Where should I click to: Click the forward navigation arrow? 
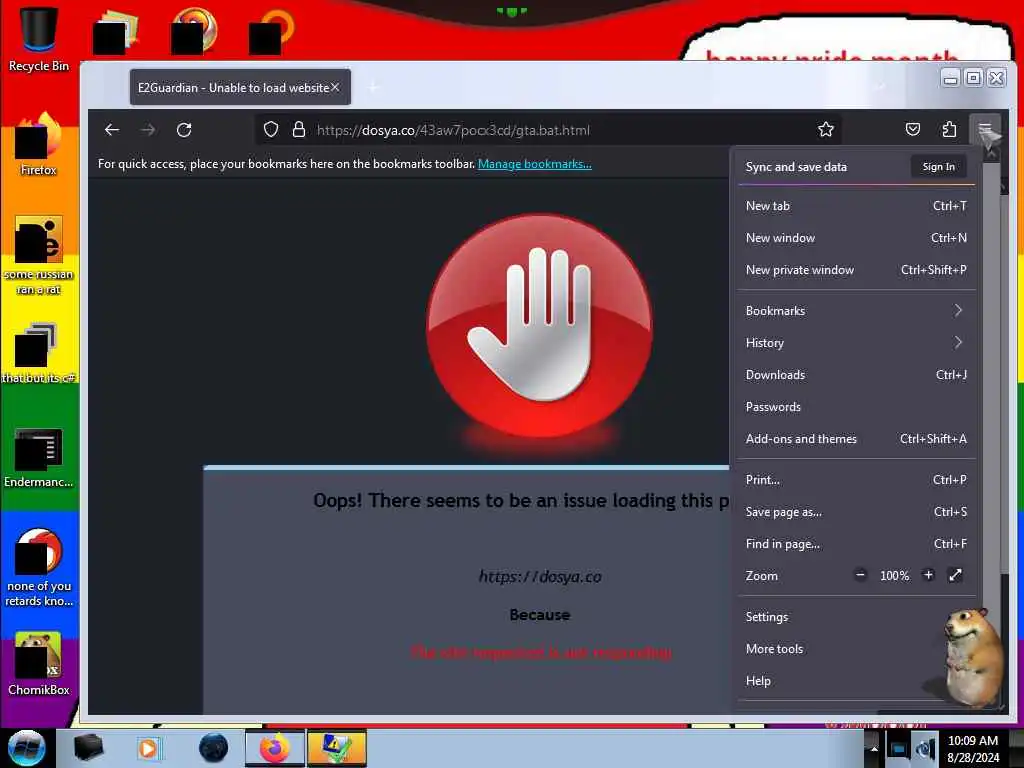coord(148,130)
